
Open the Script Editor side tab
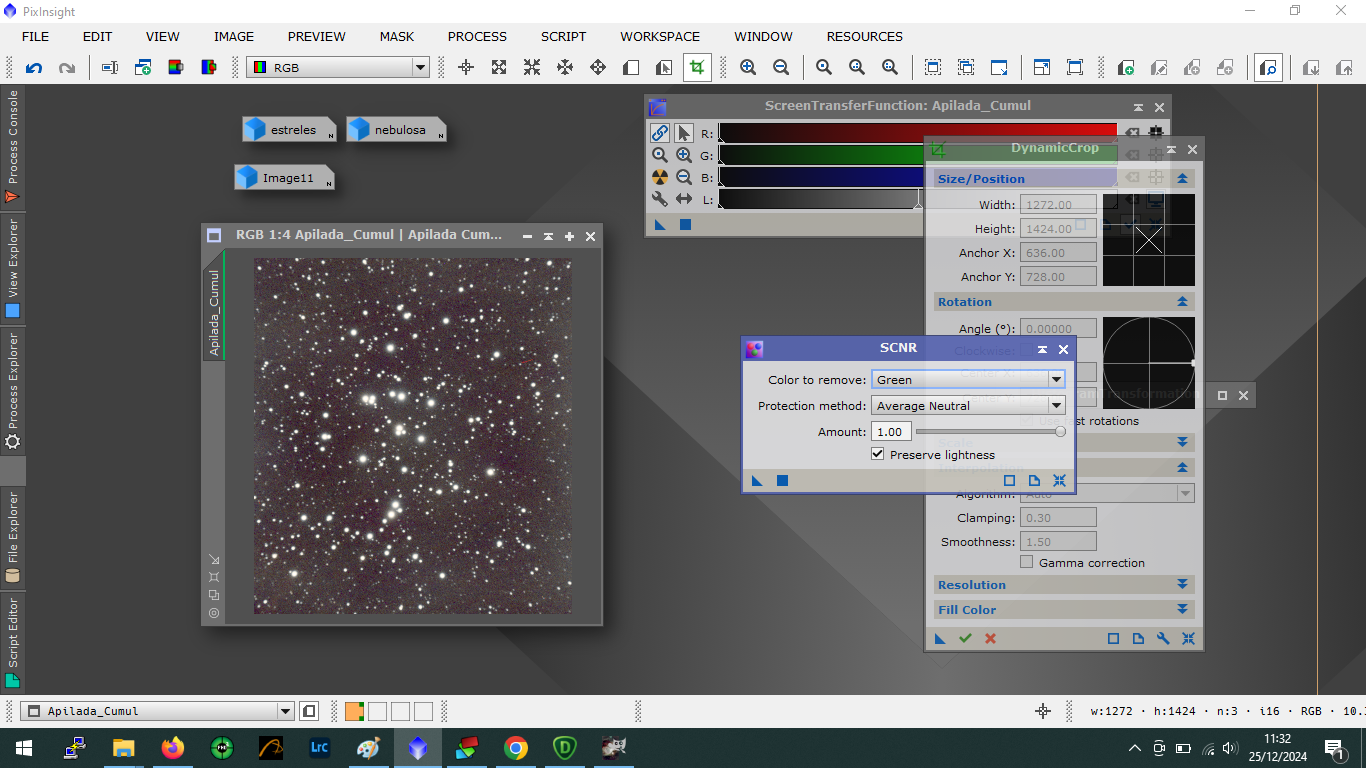13,641
